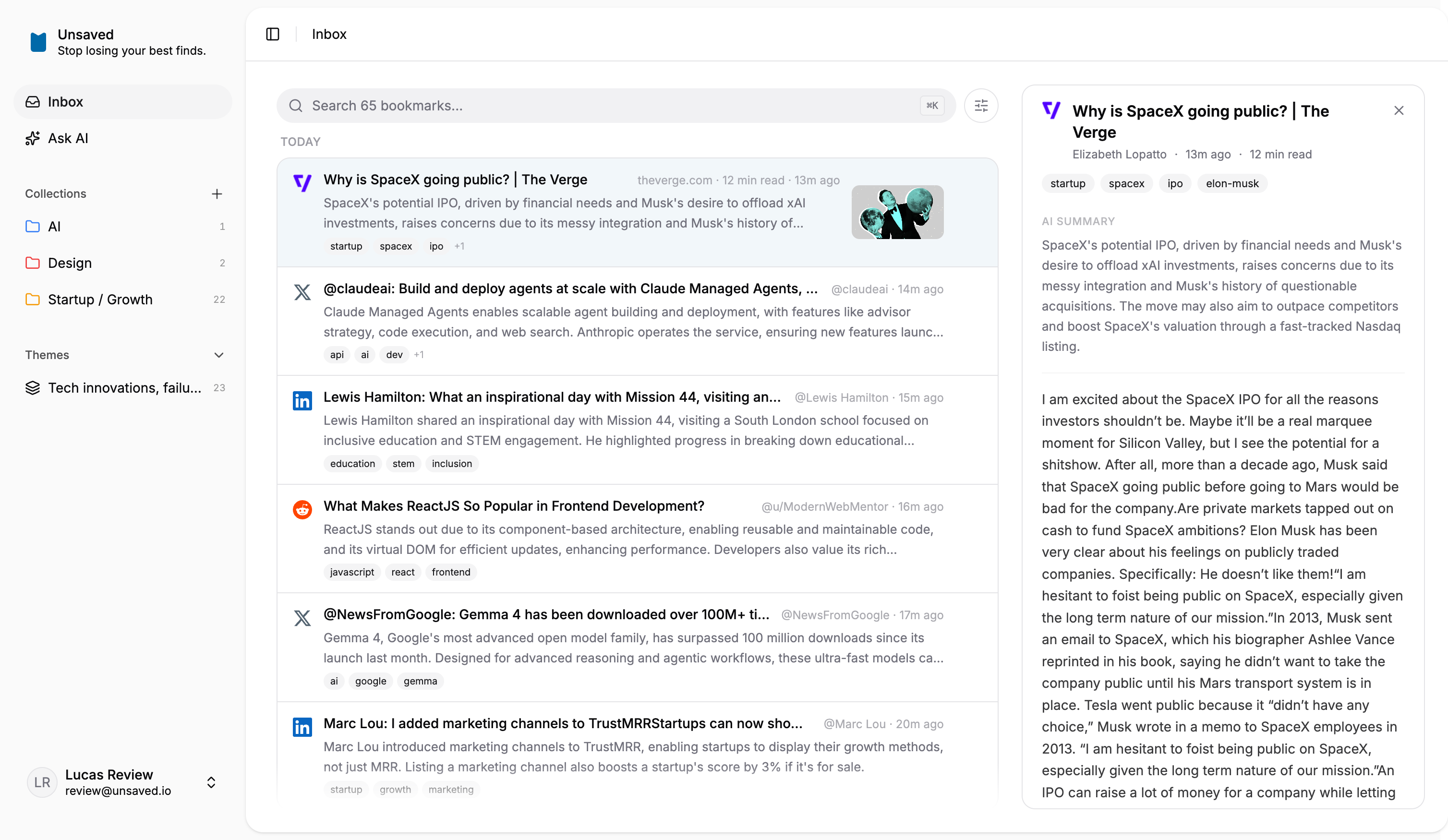Open Ask AI in the sidebar

123,138
